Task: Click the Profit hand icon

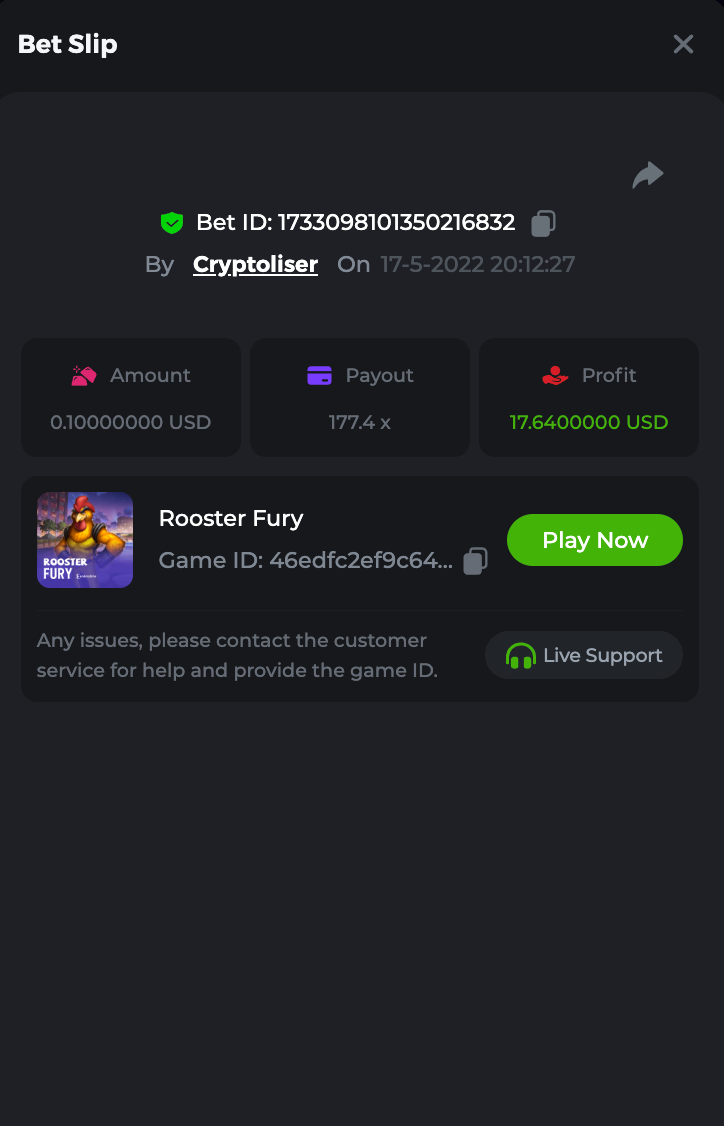Action: (555, 376)
